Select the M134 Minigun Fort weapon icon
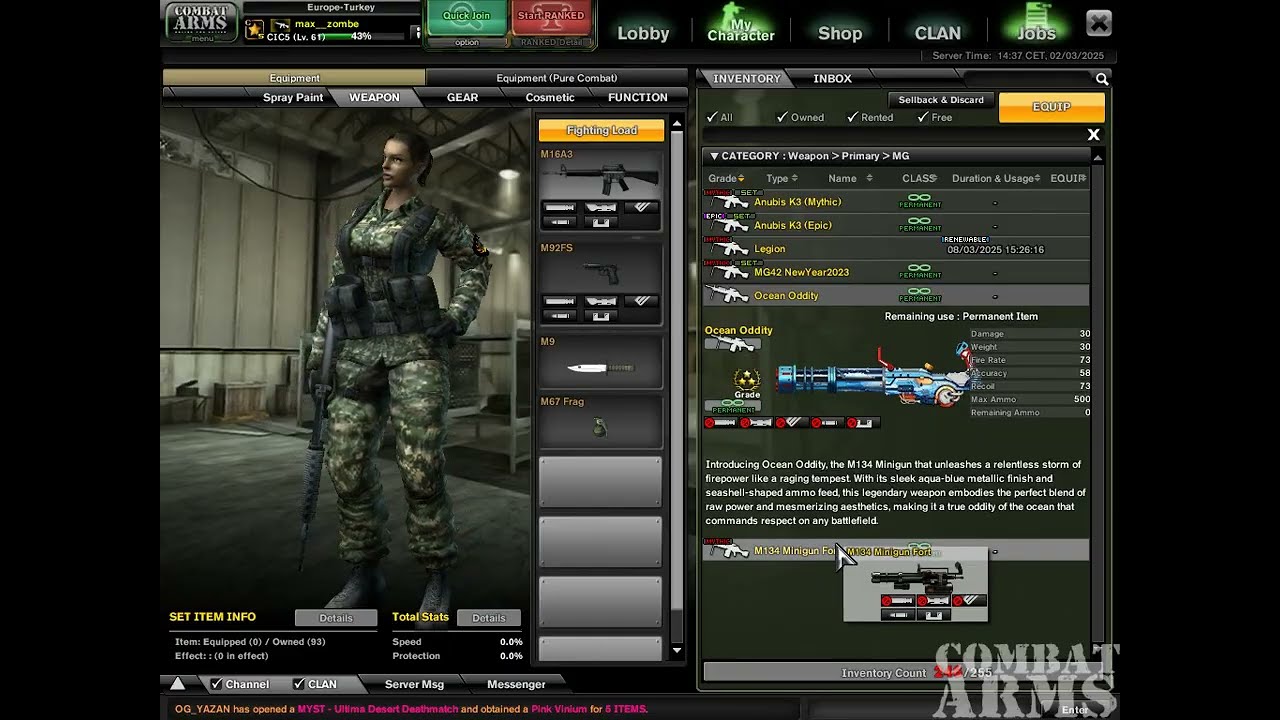This screenshot has height=720, width=1280. point(729,550)
